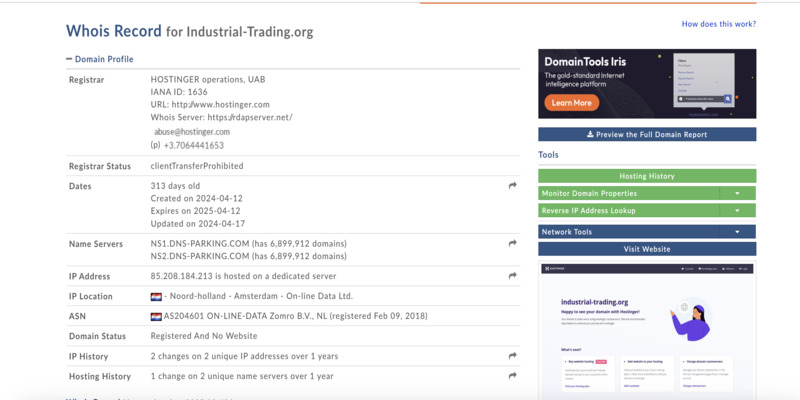Click the share arrow in IP History row
The height and width of the screenshot is (400, 800).
(512, 356)
